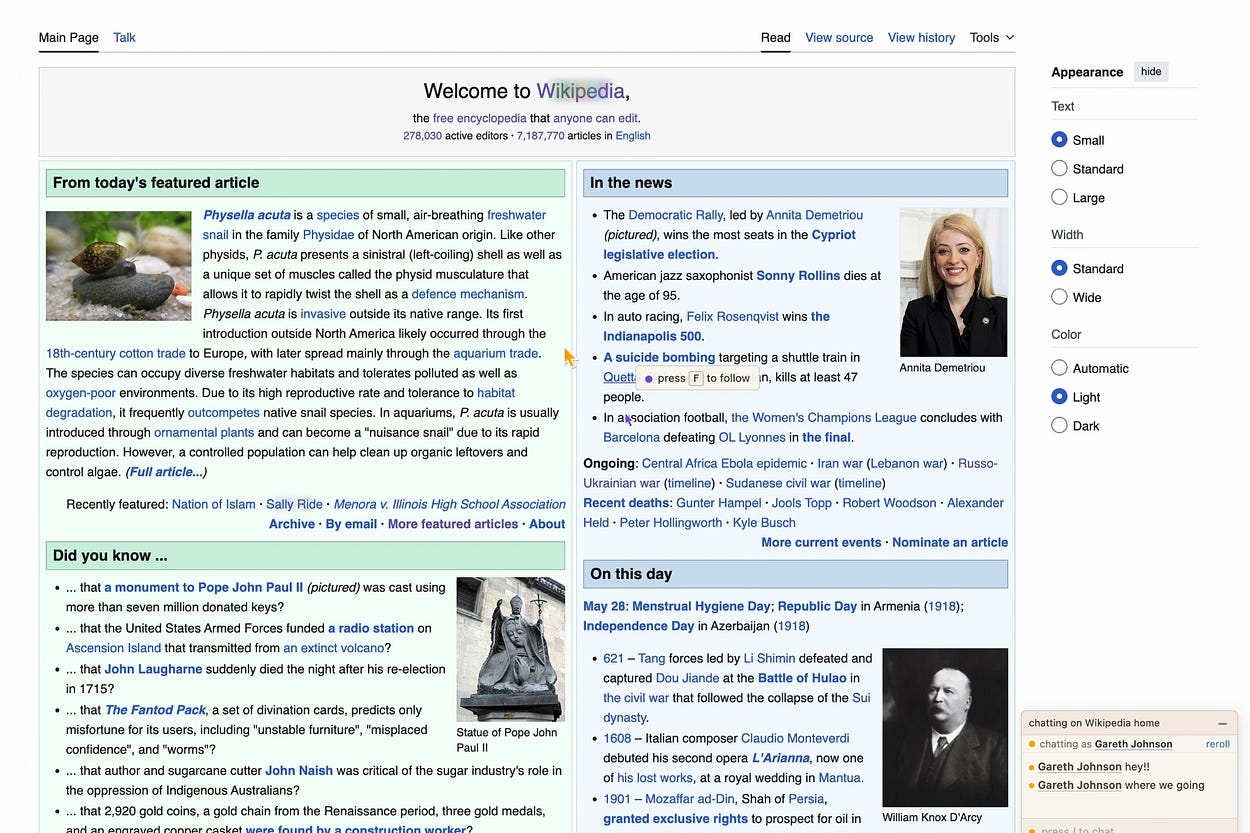Follow the 'Felix Rosenqvist' link

(x=732, y=316)
